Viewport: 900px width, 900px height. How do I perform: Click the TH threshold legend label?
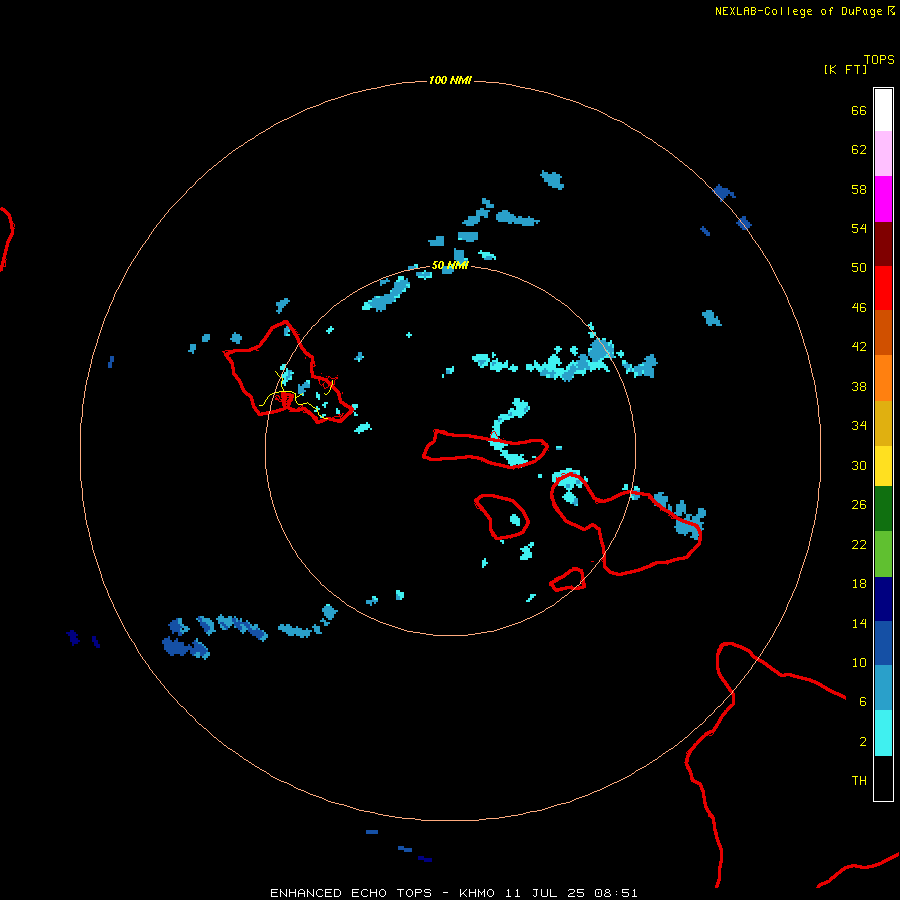pos(859,781)
